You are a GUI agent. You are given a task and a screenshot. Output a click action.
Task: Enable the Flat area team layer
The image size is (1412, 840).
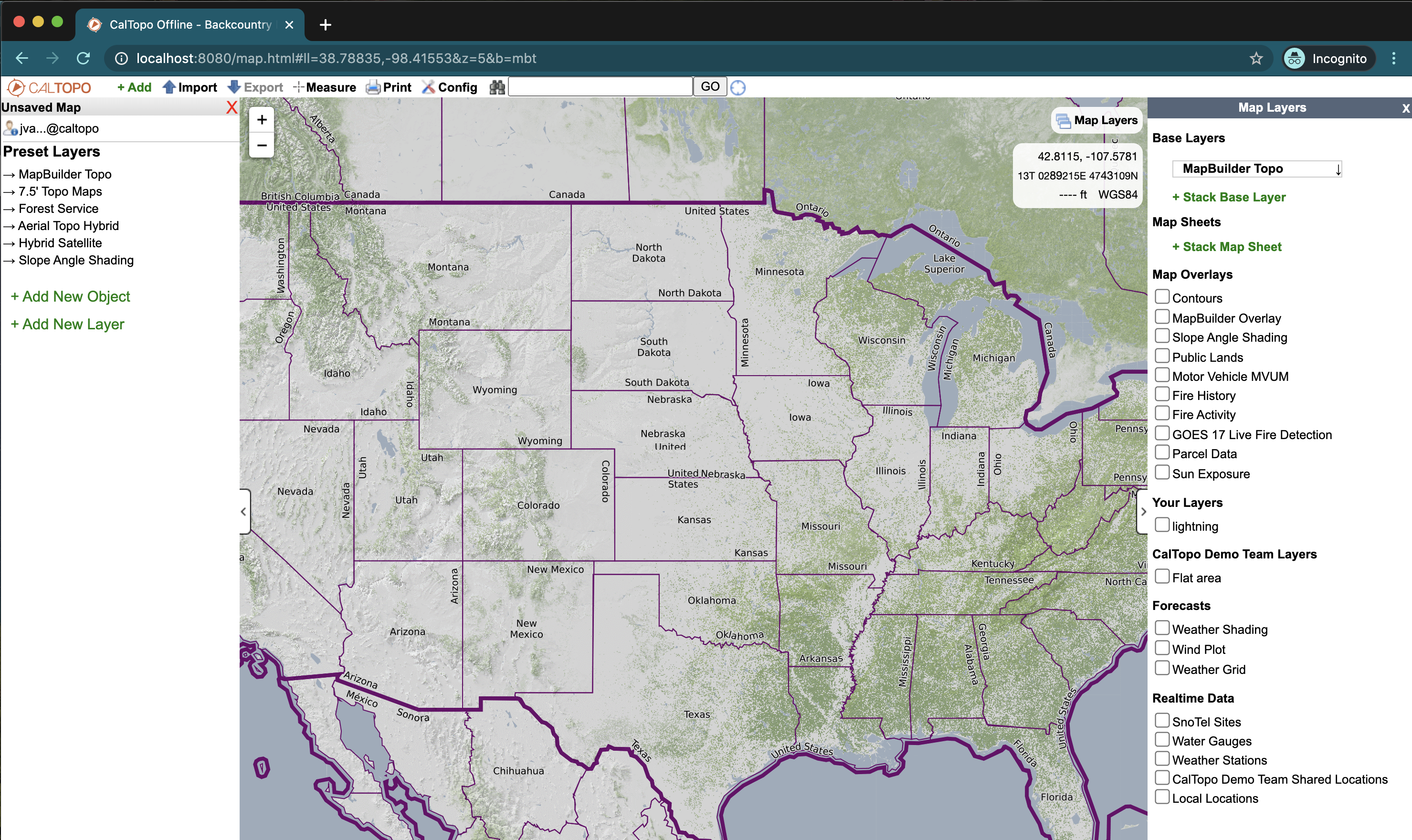point(1162,576)
